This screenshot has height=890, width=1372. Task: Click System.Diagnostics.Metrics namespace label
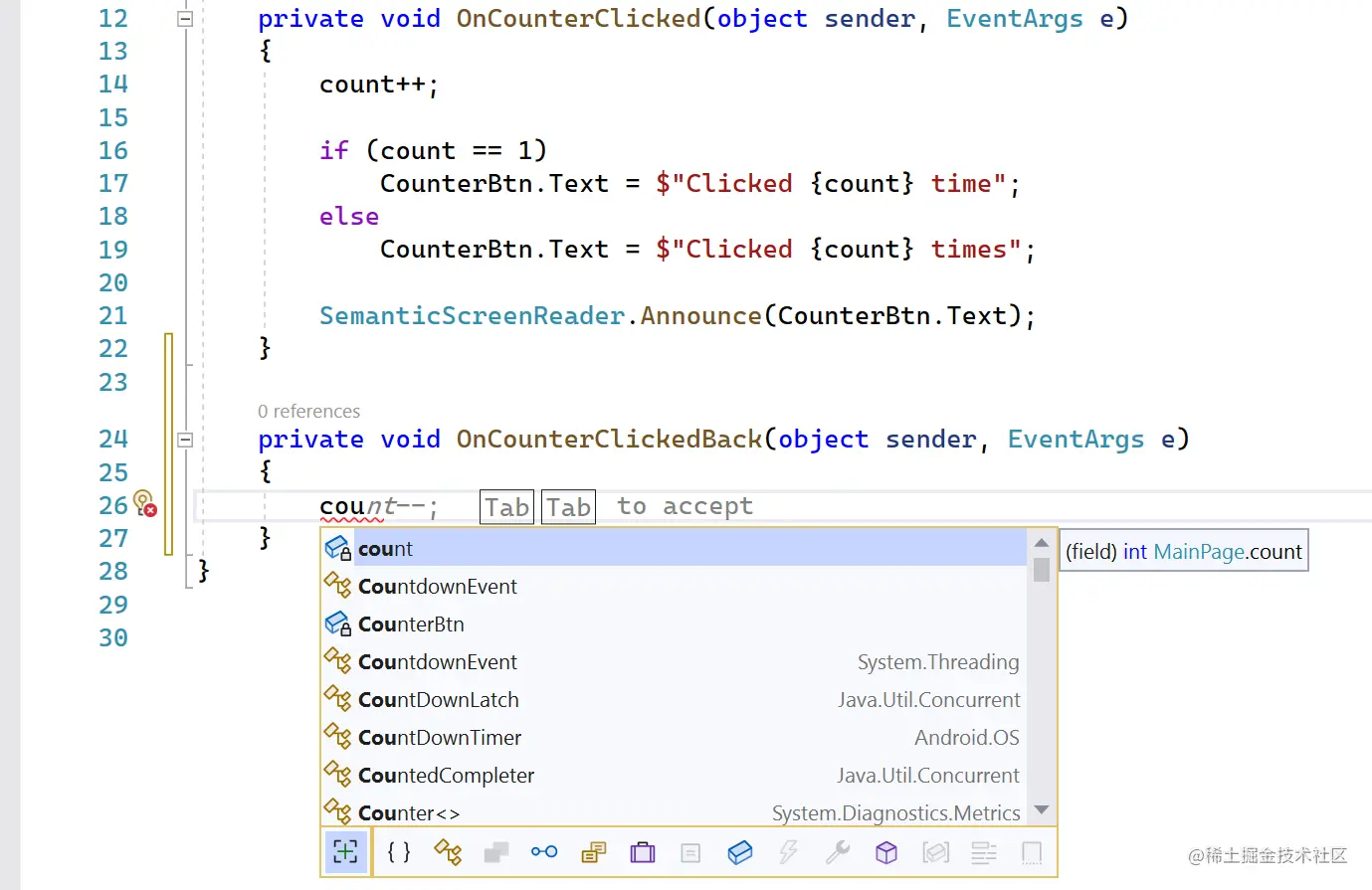[x=895, y=812]
